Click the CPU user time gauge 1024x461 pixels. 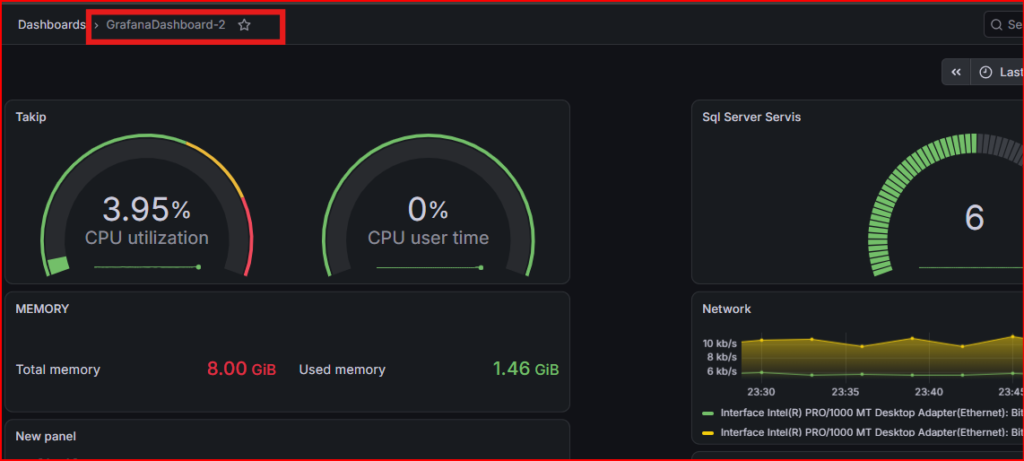(428, 206)
